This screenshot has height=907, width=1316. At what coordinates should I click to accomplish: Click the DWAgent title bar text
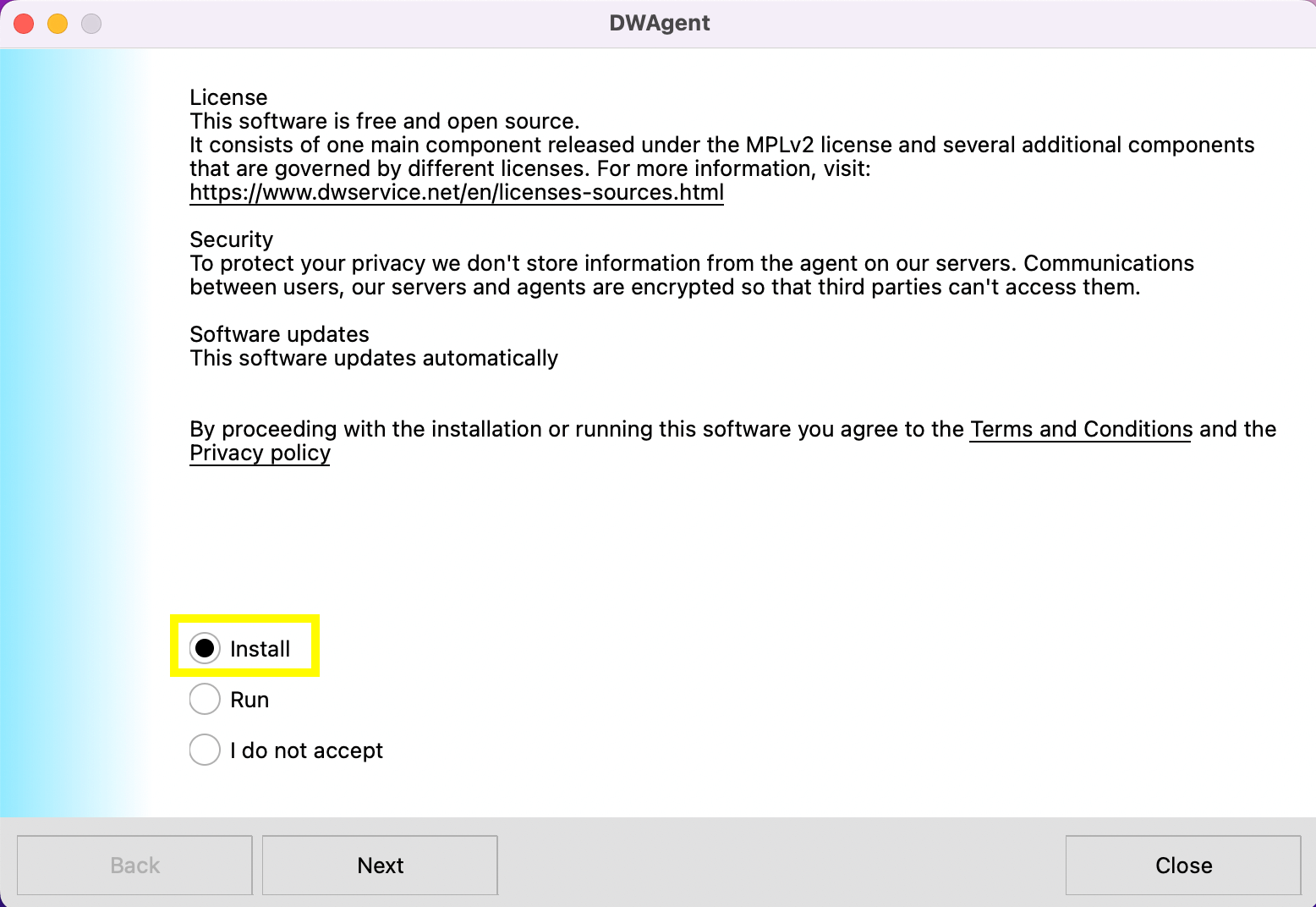(659, 23)
